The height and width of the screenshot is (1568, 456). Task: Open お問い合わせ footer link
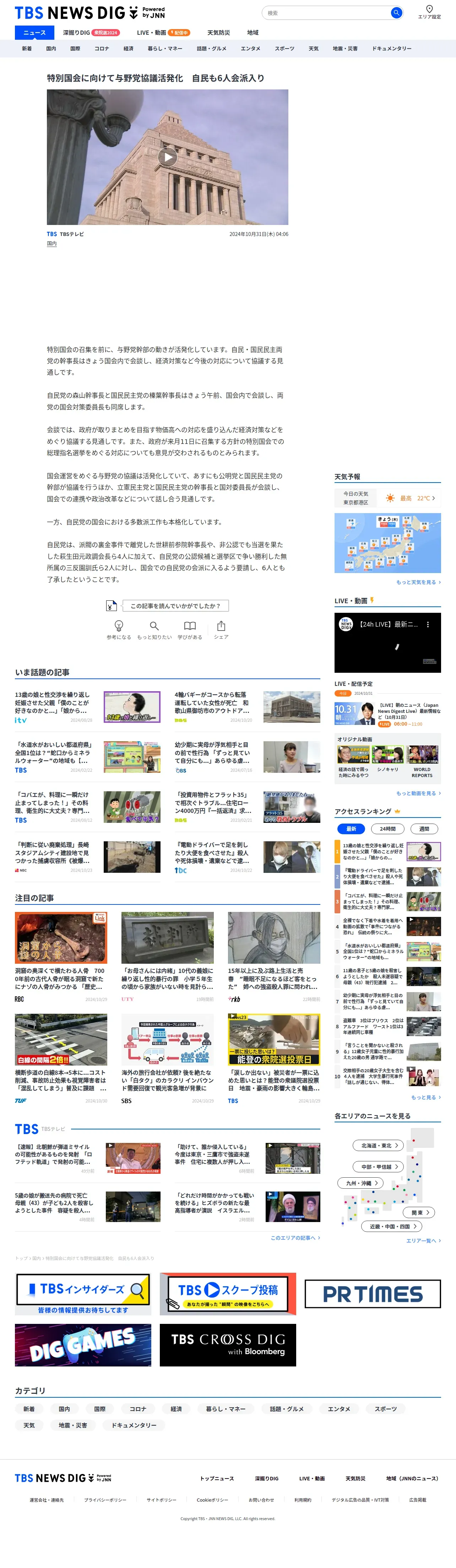click(x=261, y=1500)
